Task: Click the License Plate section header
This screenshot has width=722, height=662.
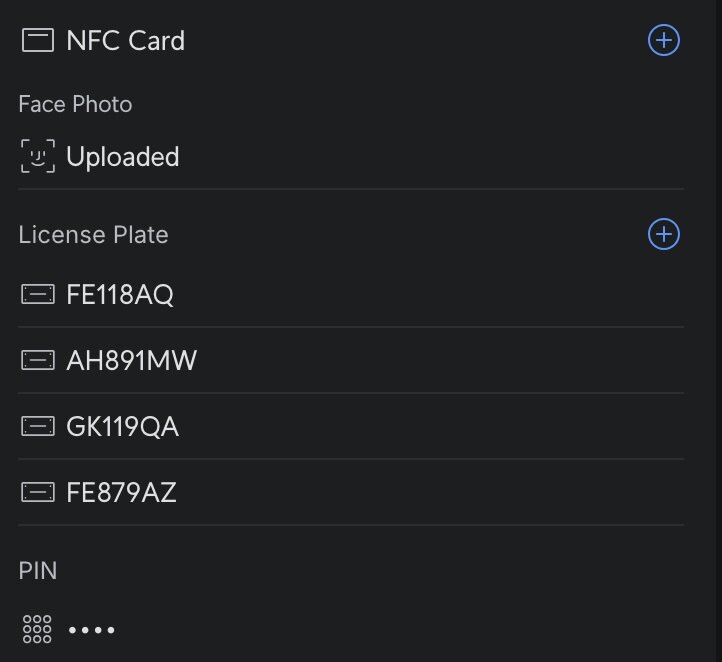Action: click(x=93, y=235)
